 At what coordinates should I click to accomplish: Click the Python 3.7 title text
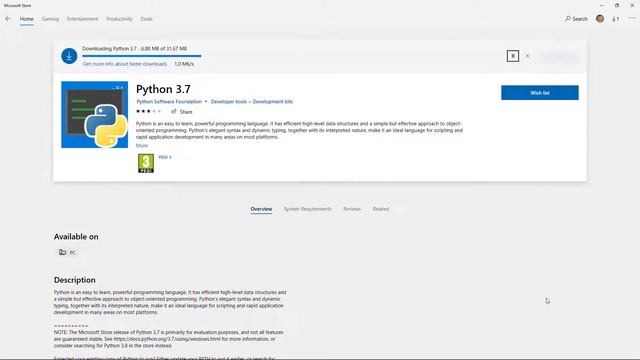click(163, 89)
